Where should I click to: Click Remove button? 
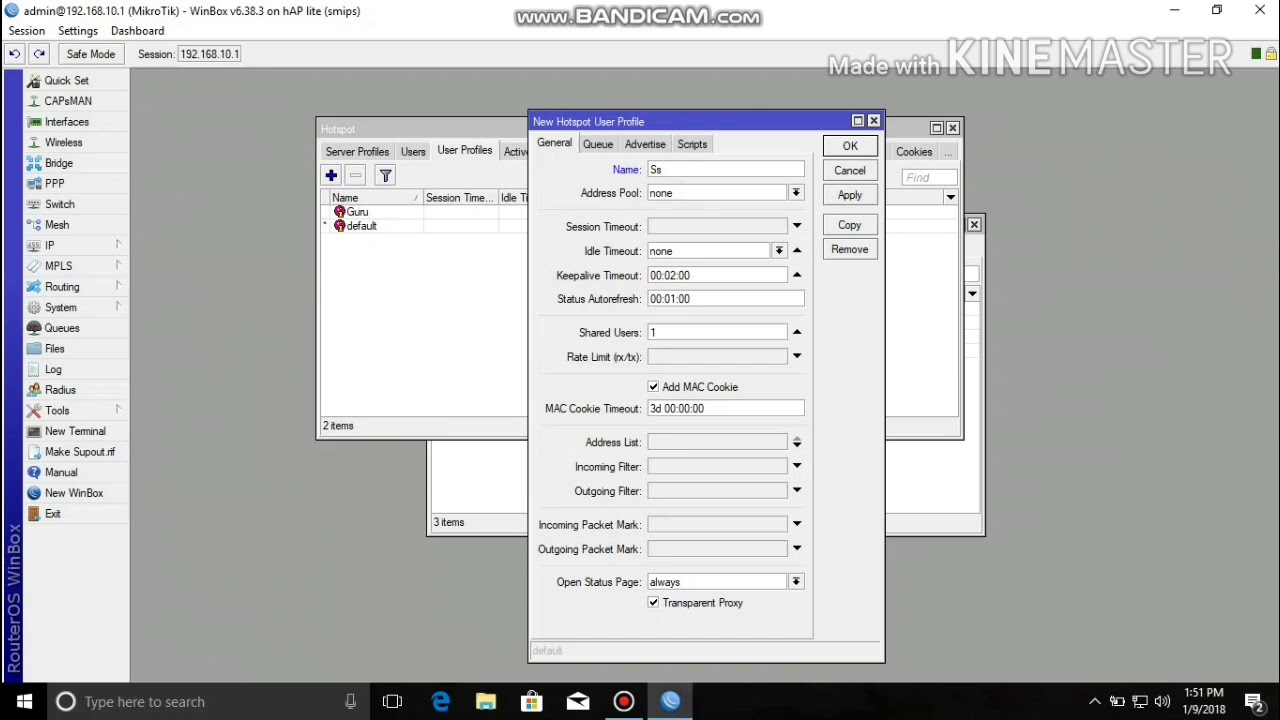pos(850,250)
